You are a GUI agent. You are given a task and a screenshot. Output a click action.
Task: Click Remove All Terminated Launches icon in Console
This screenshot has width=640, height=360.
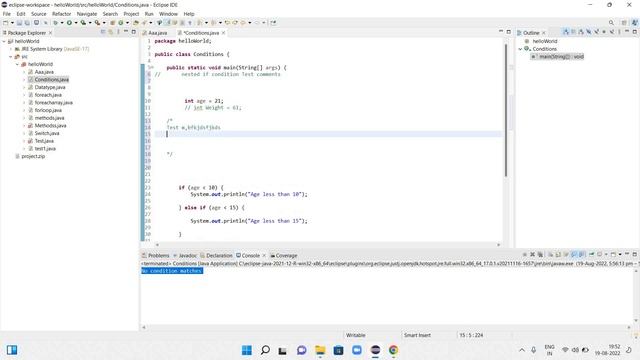540,254
